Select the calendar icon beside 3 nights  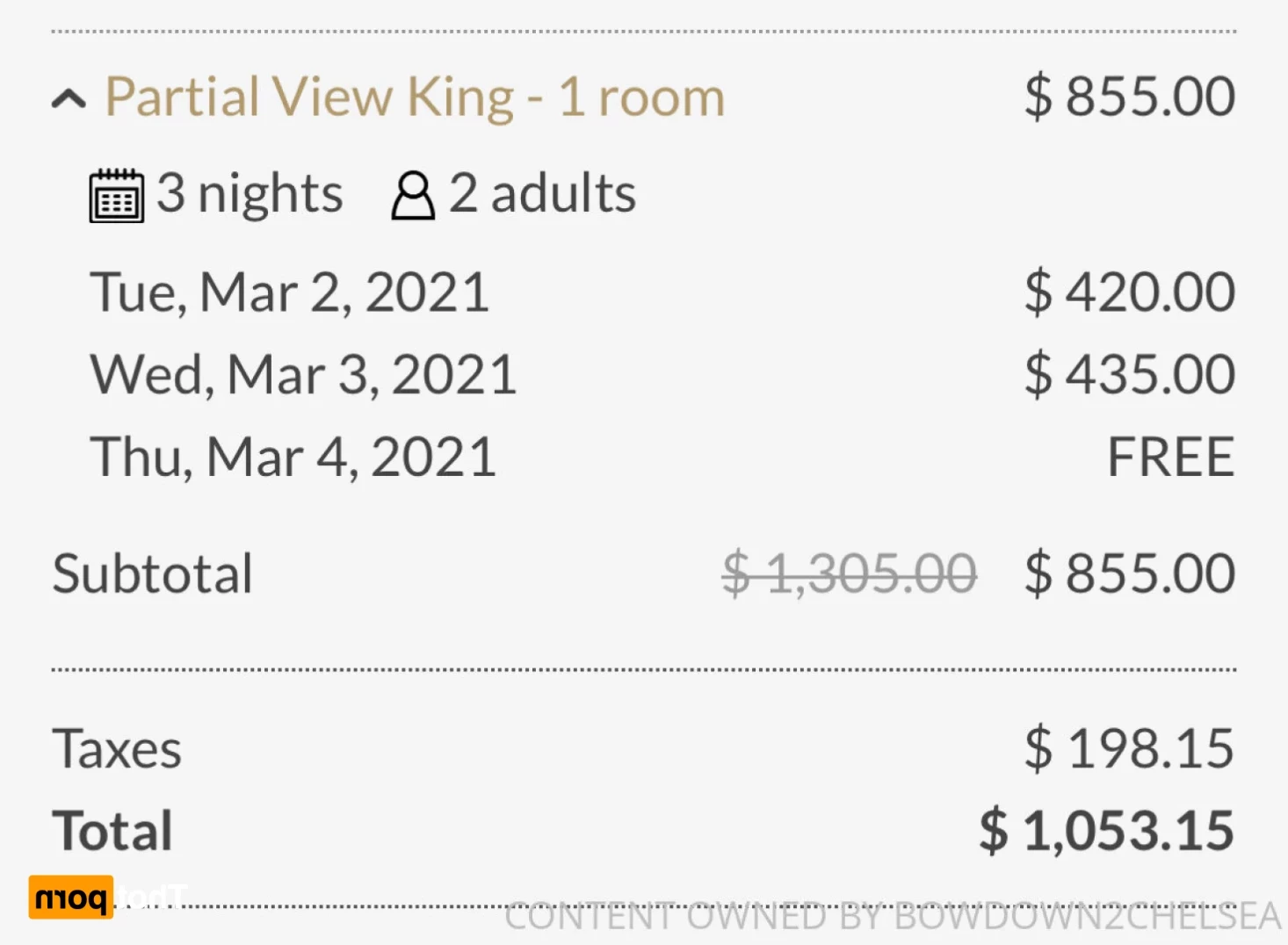[x=117, y=196]
